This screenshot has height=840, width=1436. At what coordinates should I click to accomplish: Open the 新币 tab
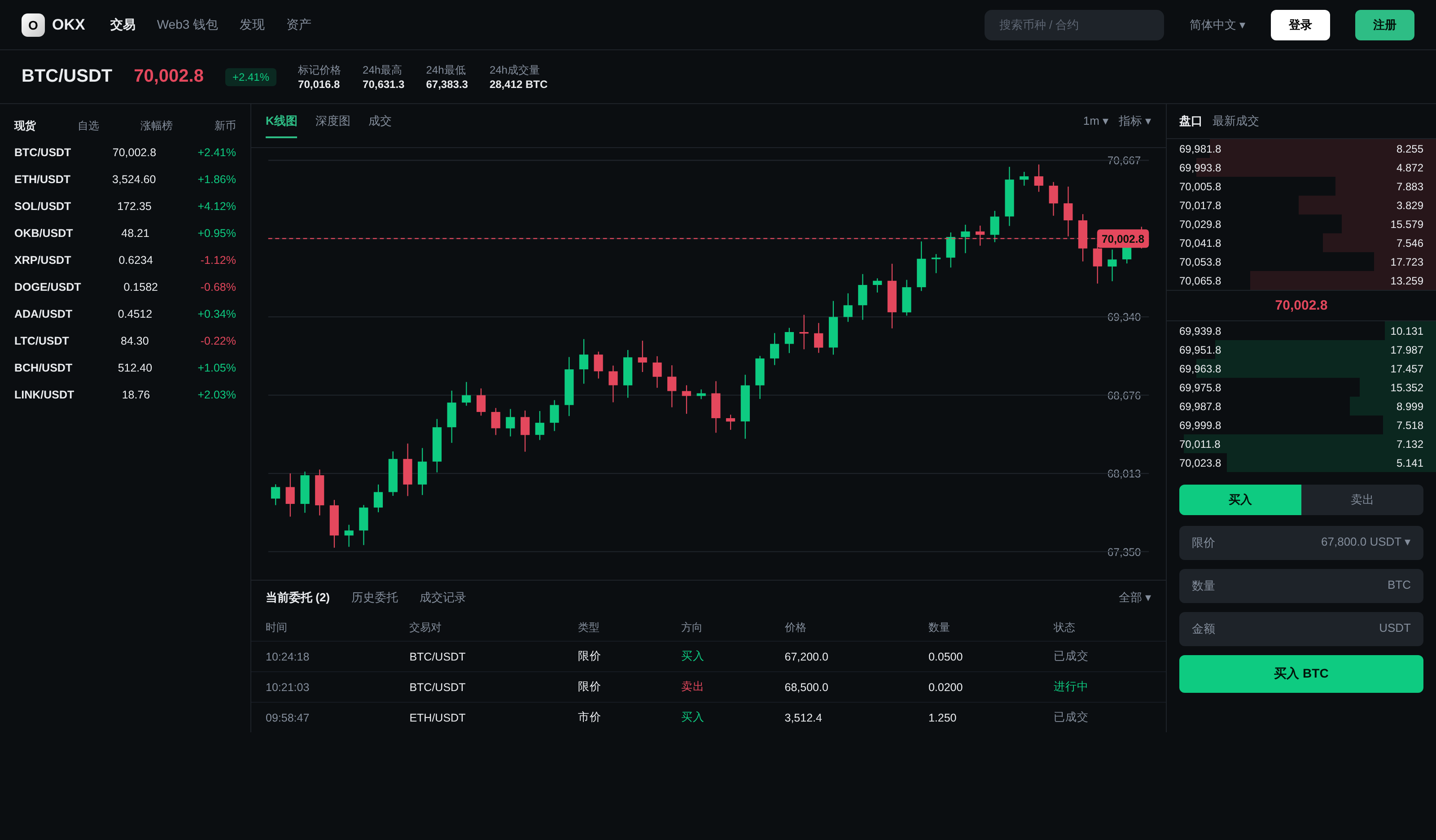pyautogui.click(x=225, y=125)
